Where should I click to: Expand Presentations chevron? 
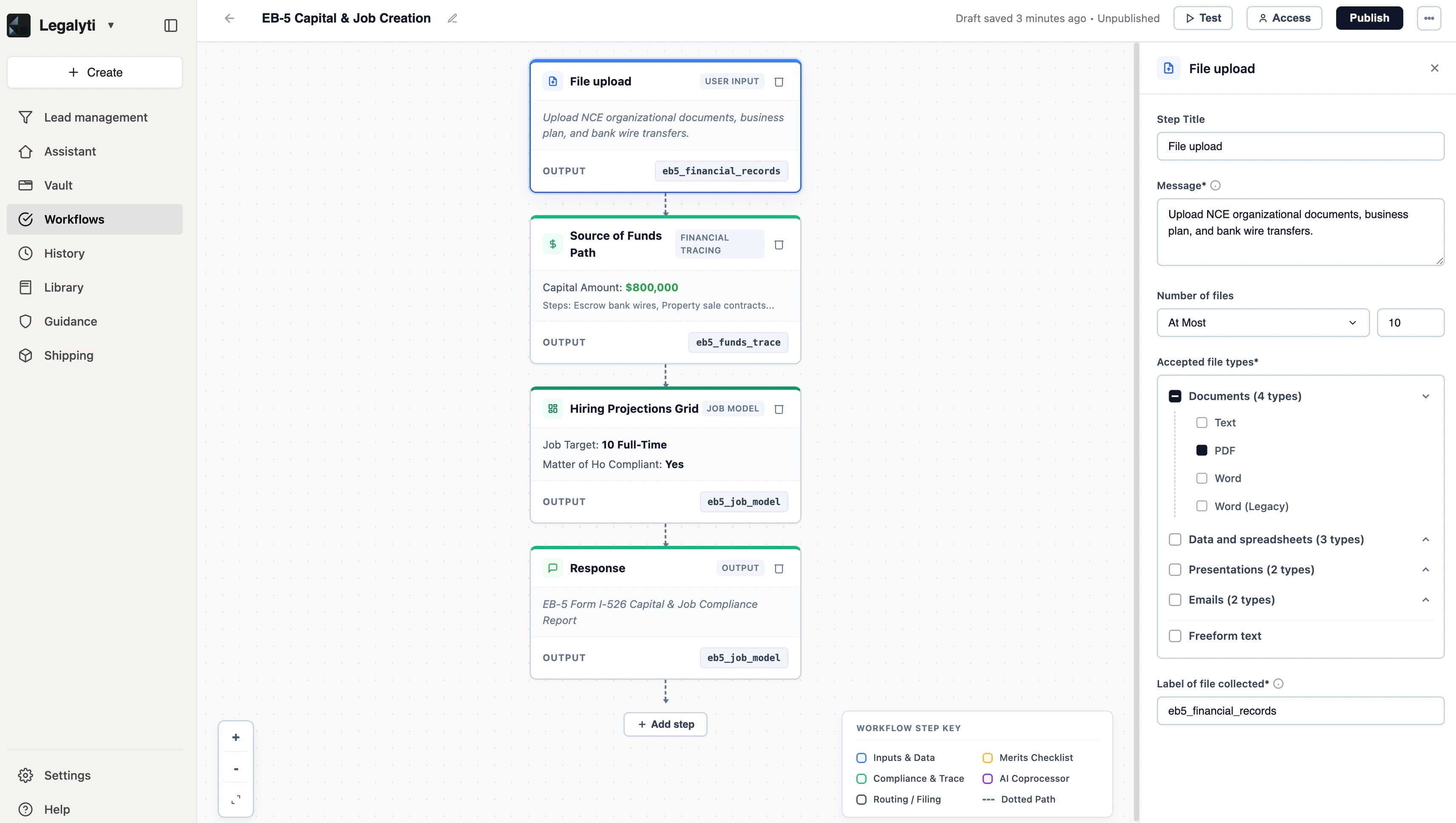click(x=1425, y=569)
